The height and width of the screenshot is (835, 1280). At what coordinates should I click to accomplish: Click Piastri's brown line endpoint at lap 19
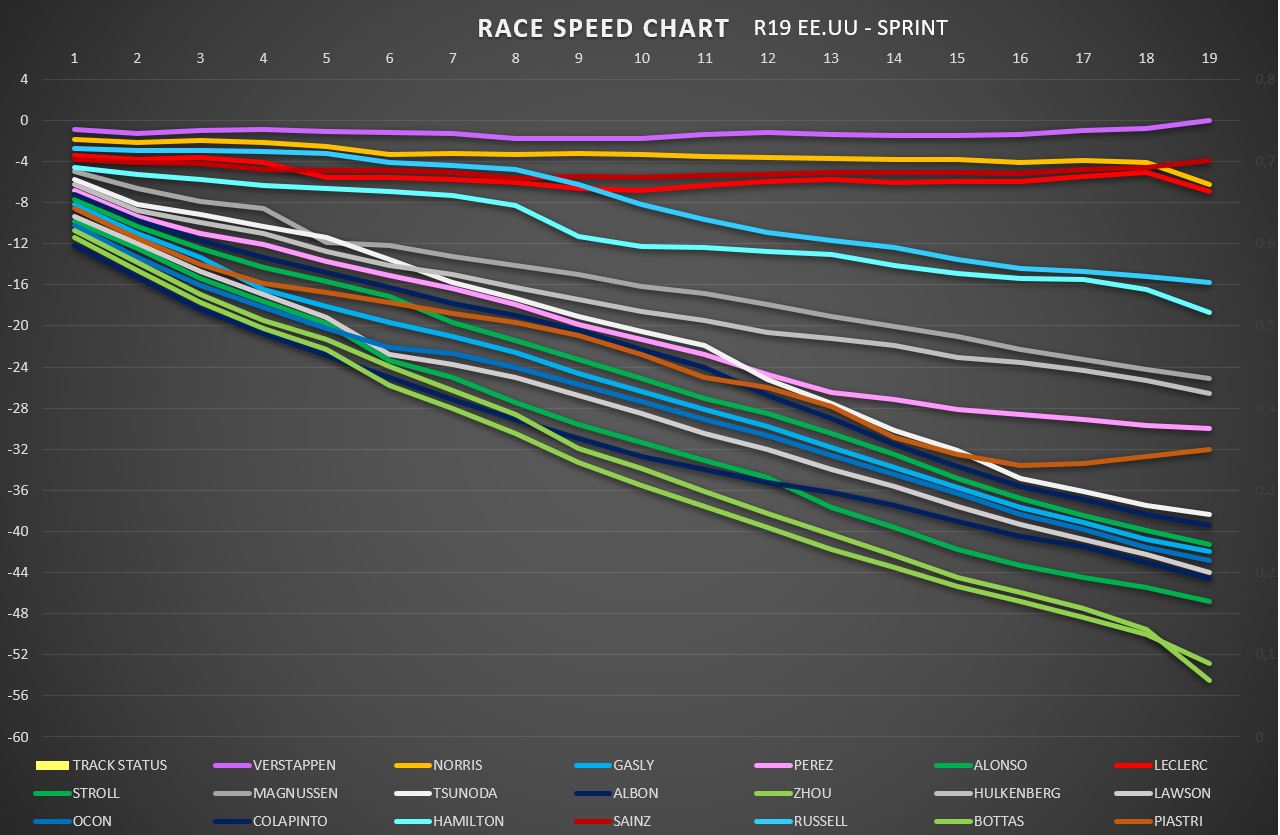coord(1209,449)
